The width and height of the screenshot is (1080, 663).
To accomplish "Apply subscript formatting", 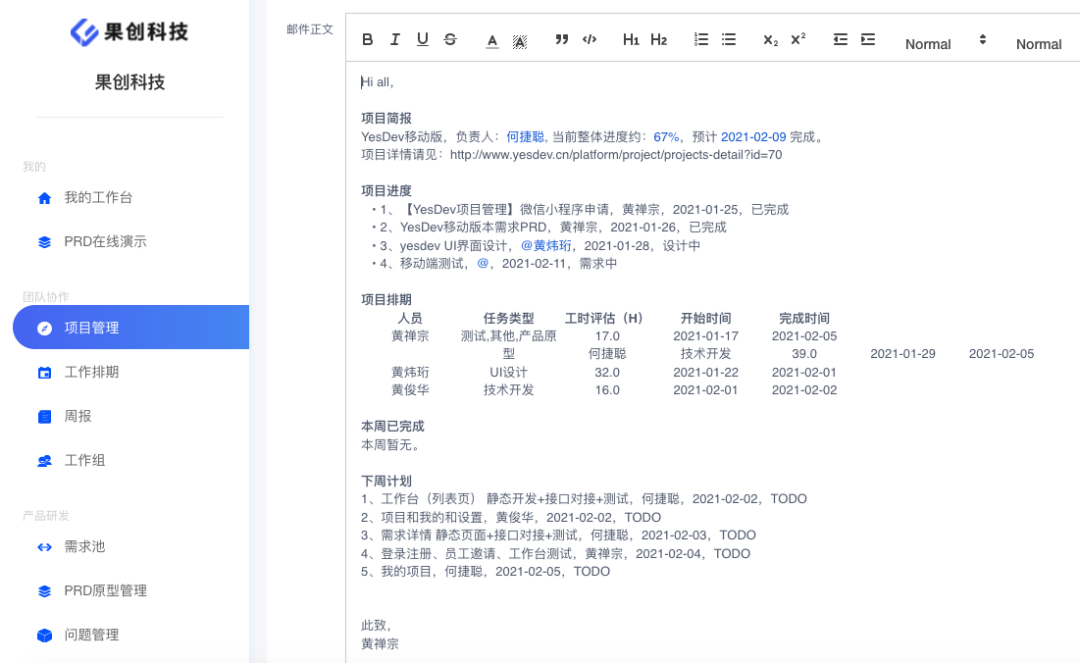I will coord(770,40).
